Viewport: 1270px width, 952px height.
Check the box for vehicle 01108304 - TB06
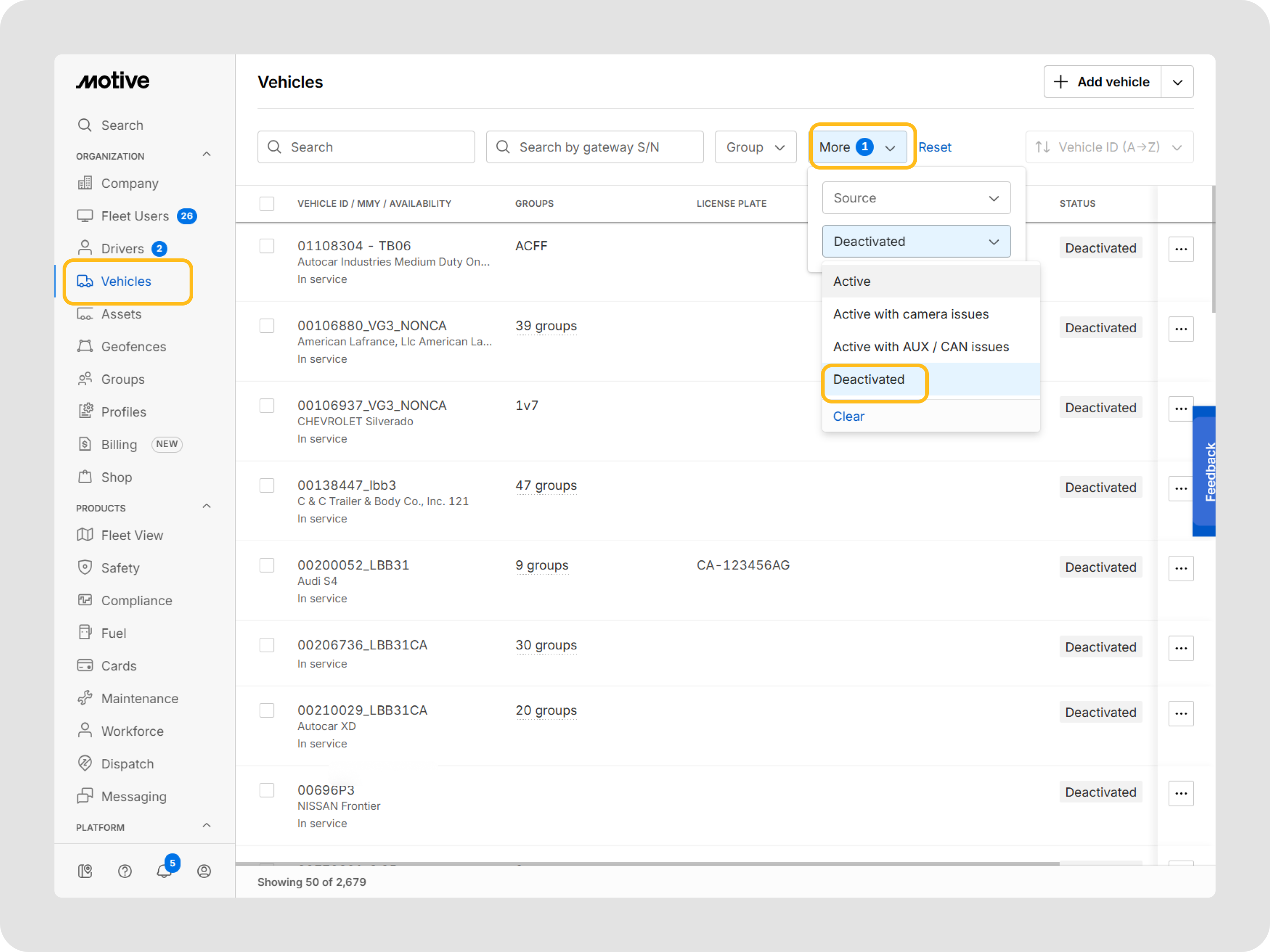(267, 246)
